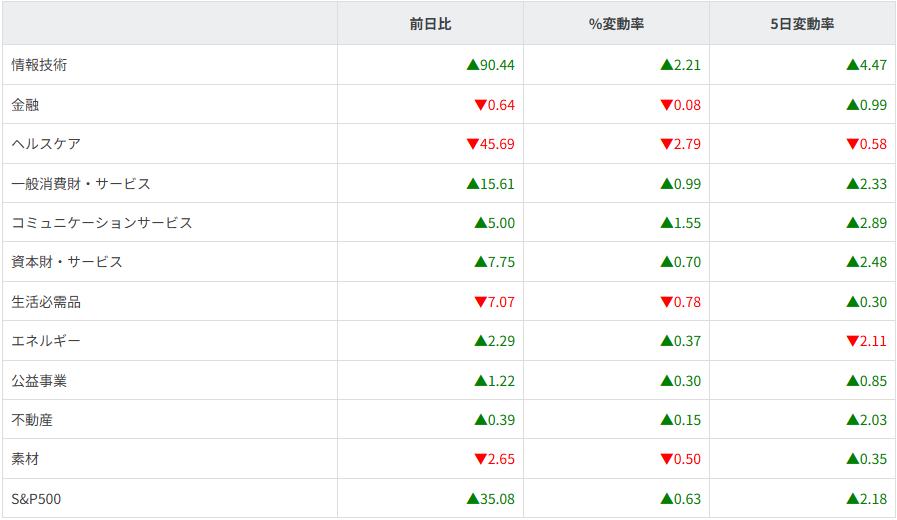Sort by the %変動率 column header
This screenshot has height=520, width=897.
616,23
